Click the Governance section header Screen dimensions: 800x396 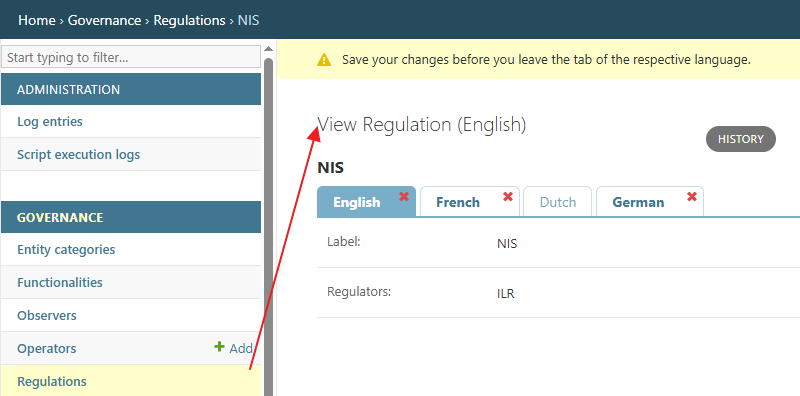[x=131, y=217]
